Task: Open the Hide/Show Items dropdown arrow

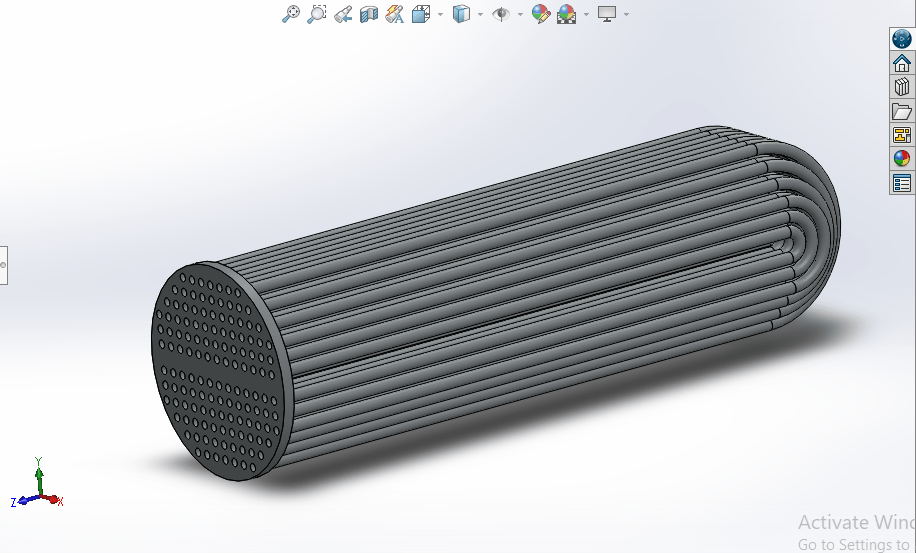Action: pyautogui.click(x=520, y=14)
